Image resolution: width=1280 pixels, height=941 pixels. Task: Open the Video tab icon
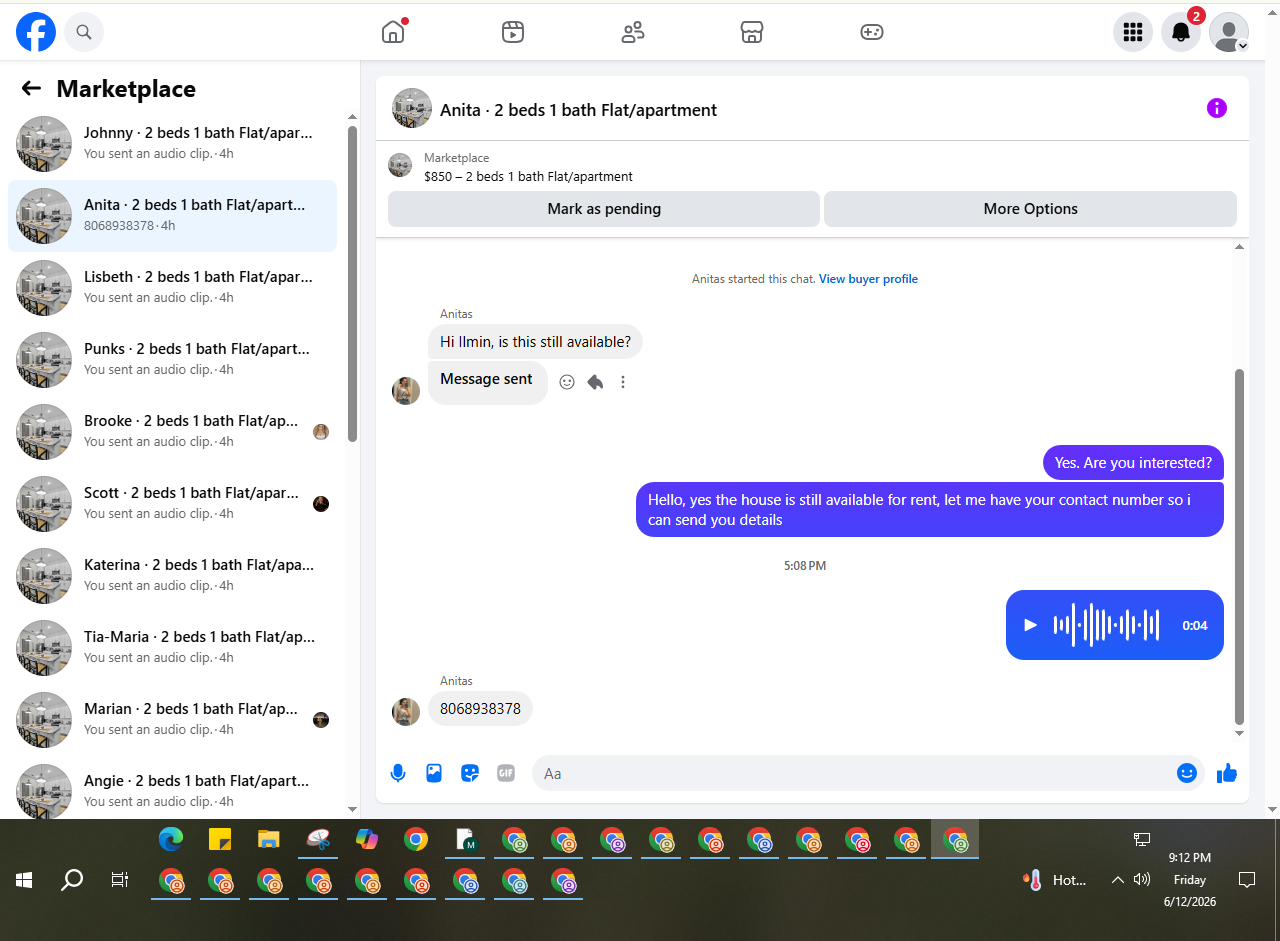click(513, 32)
